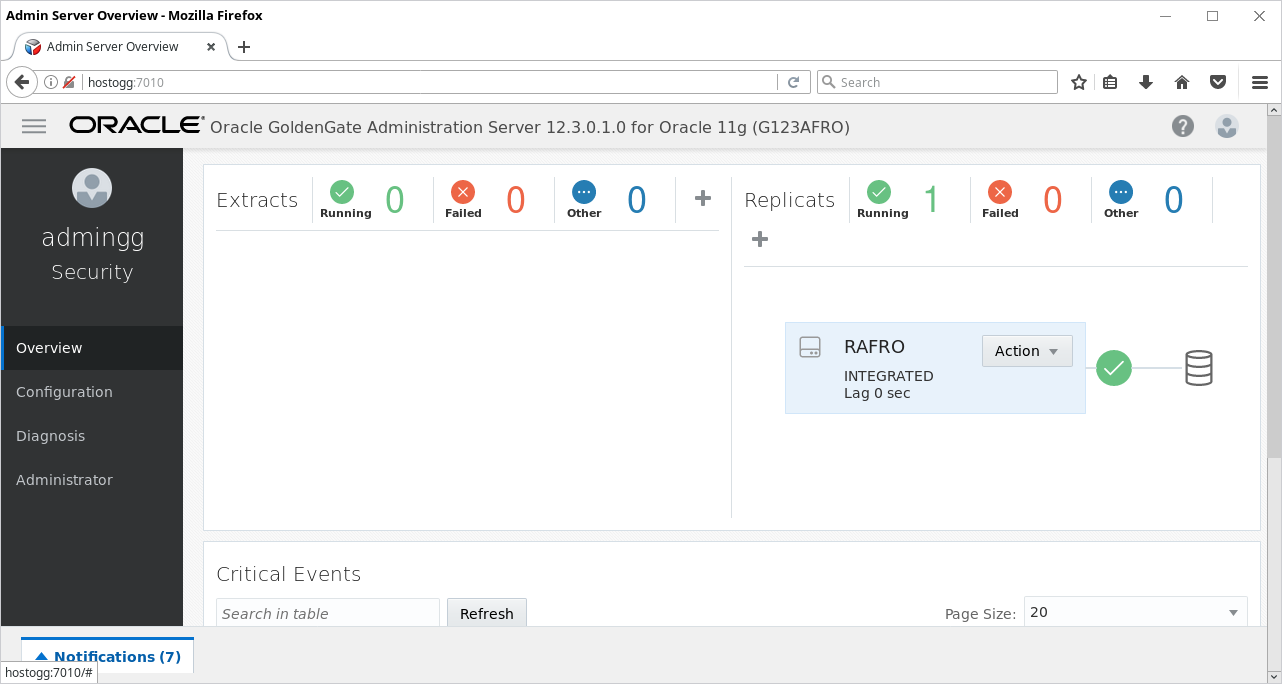
Task: Open Diagnosis in the sidebar
Action: pyautogui.click(x=92, y=436)
